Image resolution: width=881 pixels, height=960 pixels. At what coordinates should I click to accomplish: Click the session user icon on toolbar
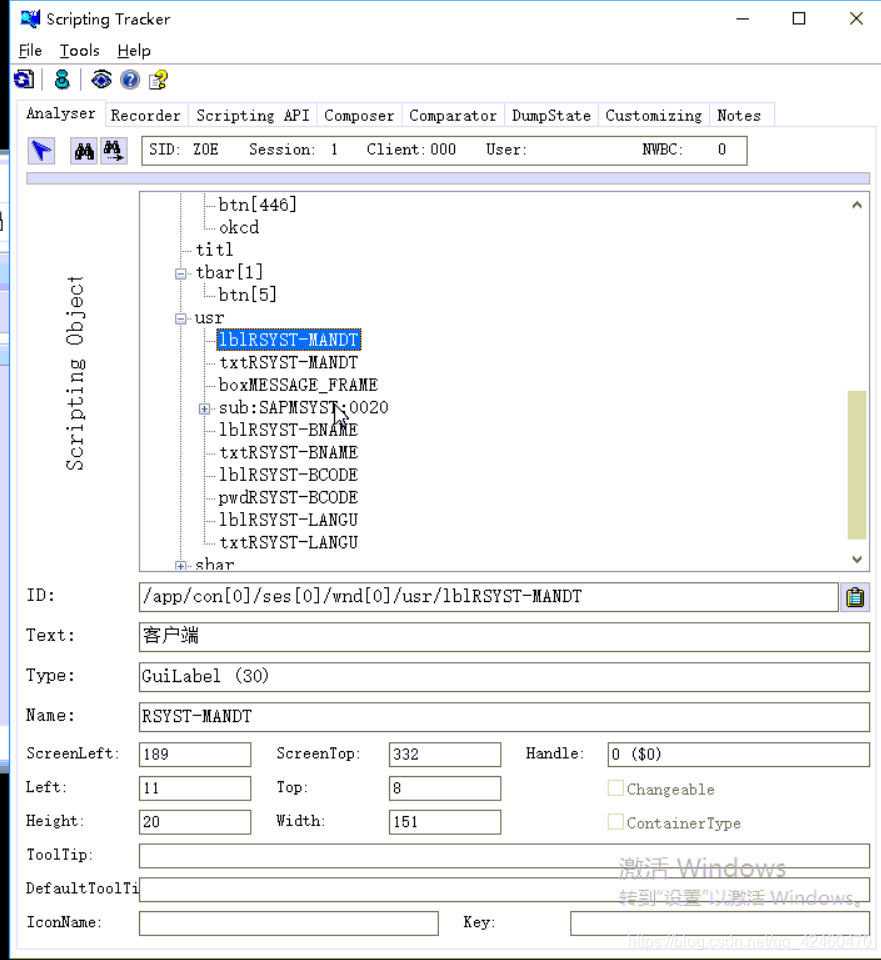61,79
